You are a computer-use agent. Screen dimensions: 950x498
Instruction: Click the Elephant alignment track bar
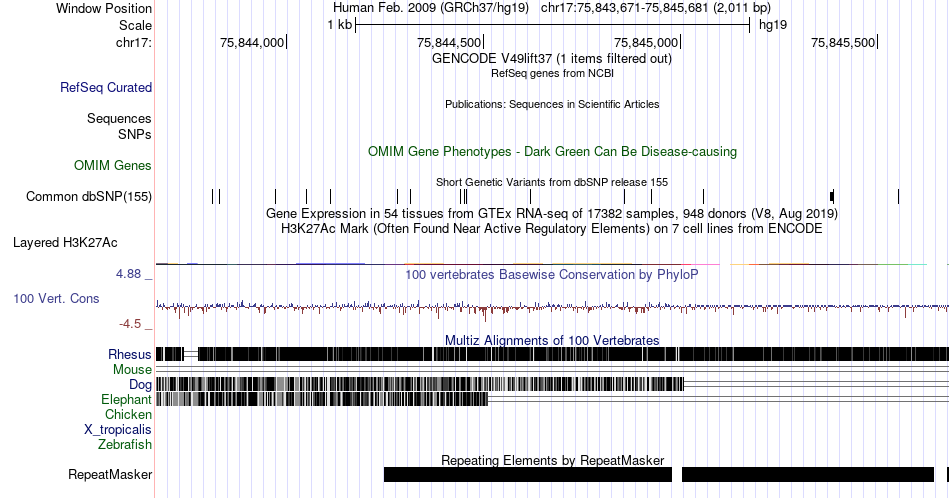coord(322,399)
